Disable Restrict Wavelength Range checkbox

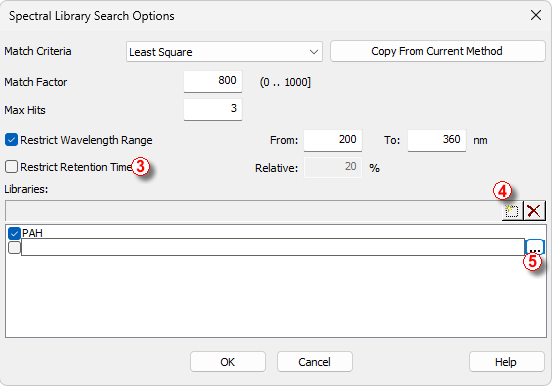tap(11, 140)
